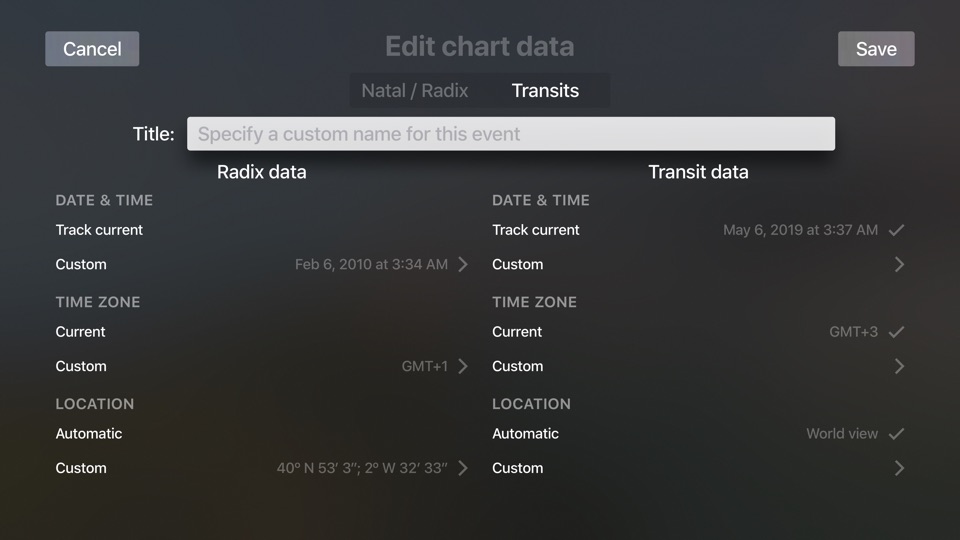
Task: Click checkmark beside World view location
Action: coord(896,434)
